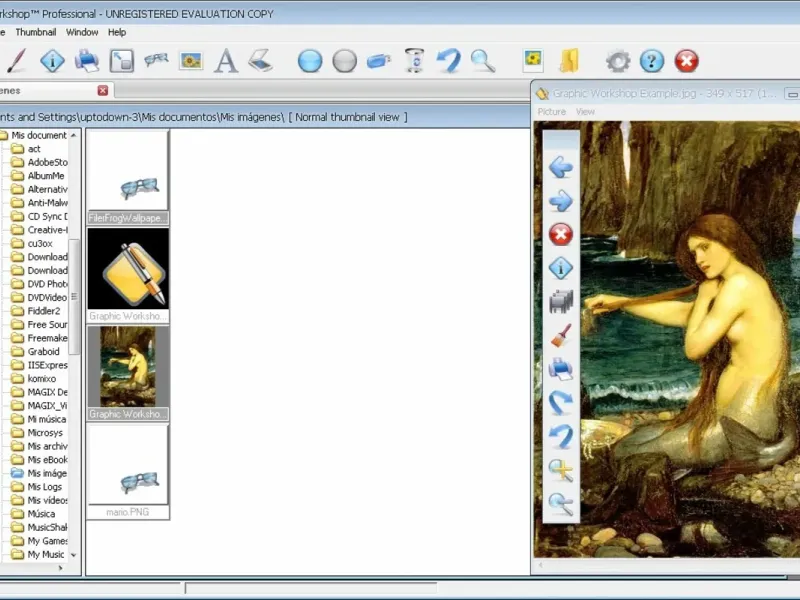800x600 pixels.
Task: Open the Picture menu in viewer window
Action: tap(552, 112)
